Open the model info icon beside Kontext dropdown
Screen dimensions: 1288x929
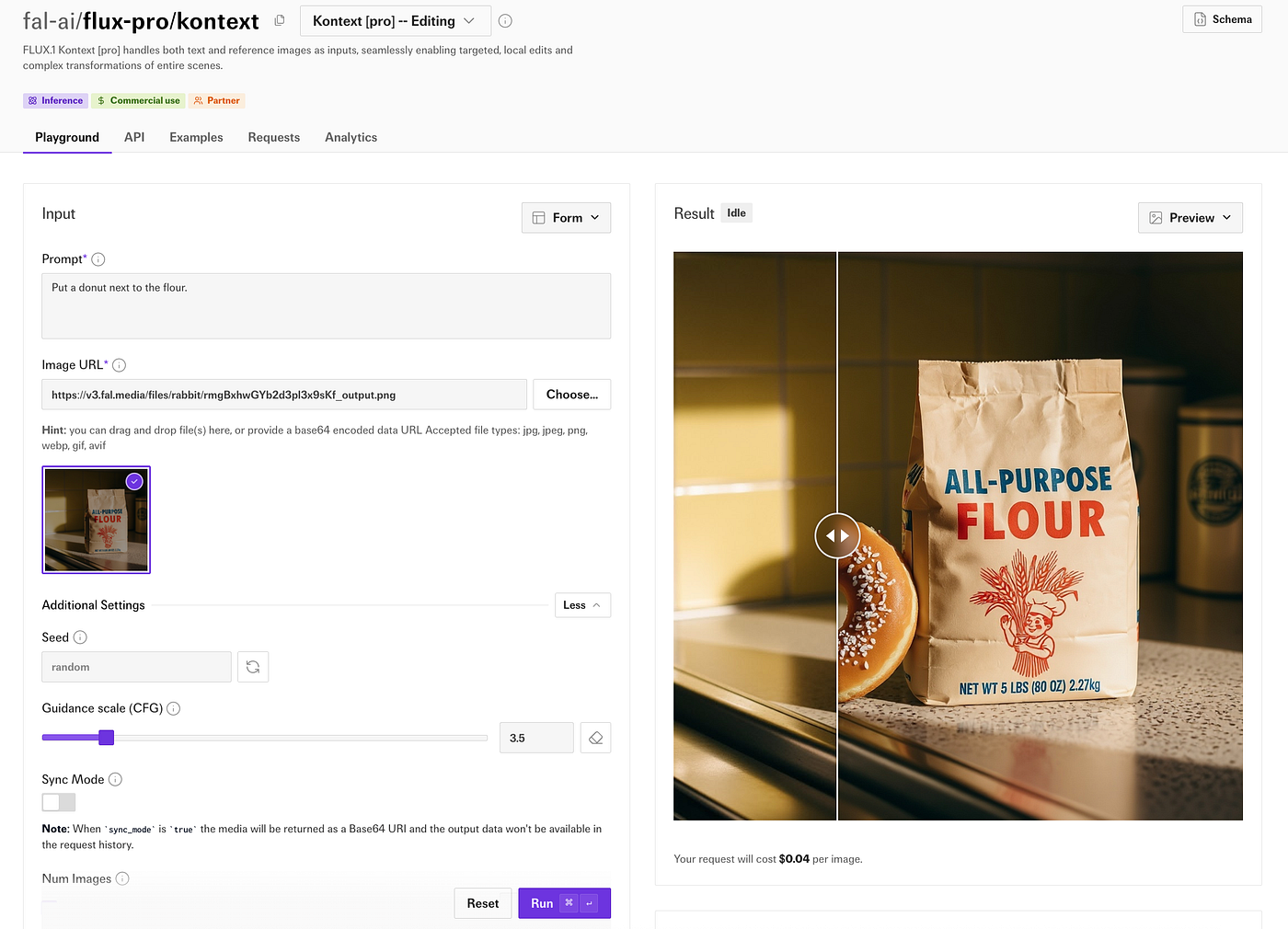505,21
